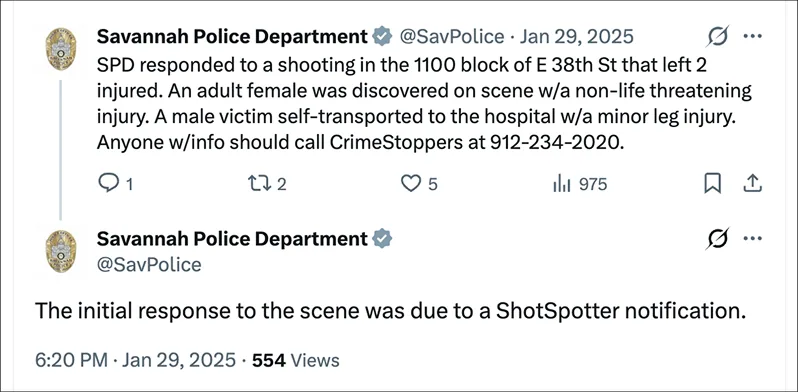798x392 pixels.
Task: Click the verified badge on the top tweet
Action: point(382,37)
